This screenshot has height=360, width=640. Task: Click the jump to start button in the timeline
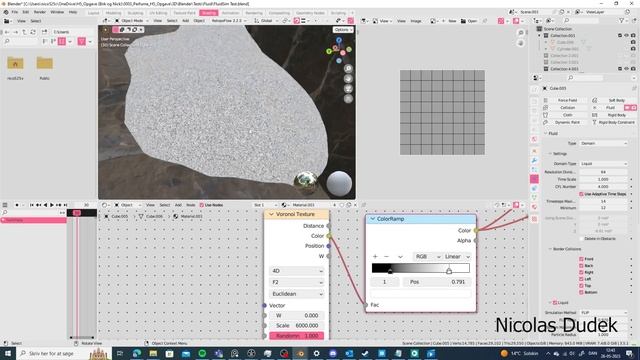click(x=31, y=205)
